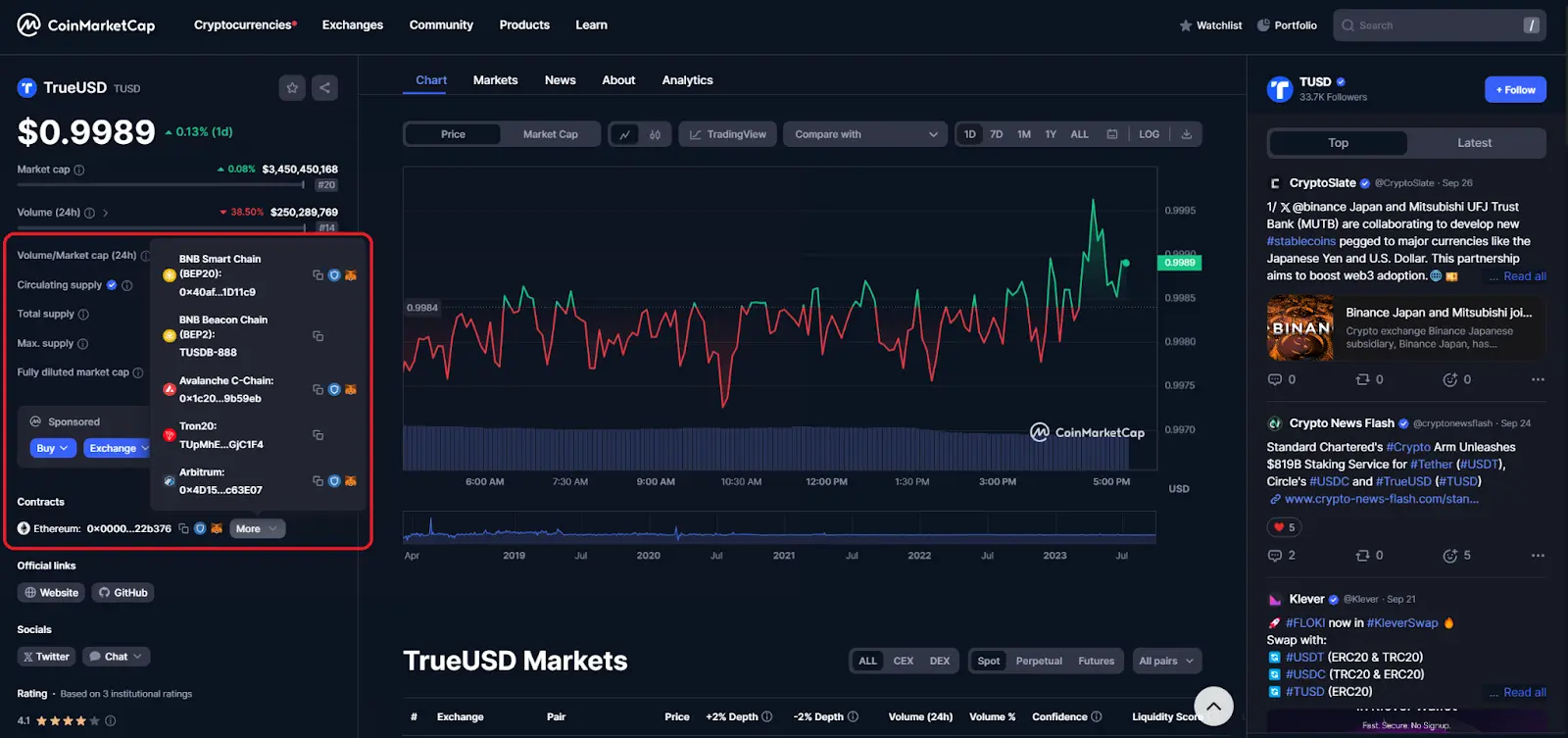The height and width of the screenshot is (738, 1568).
Task: Open the chart calendar date picker
Action: point(1112,134)
